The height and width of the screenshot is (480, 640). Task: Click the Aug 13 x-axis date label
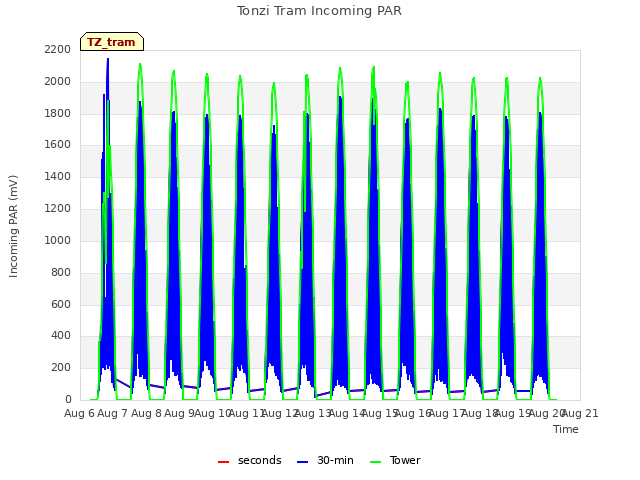(313, 413)
